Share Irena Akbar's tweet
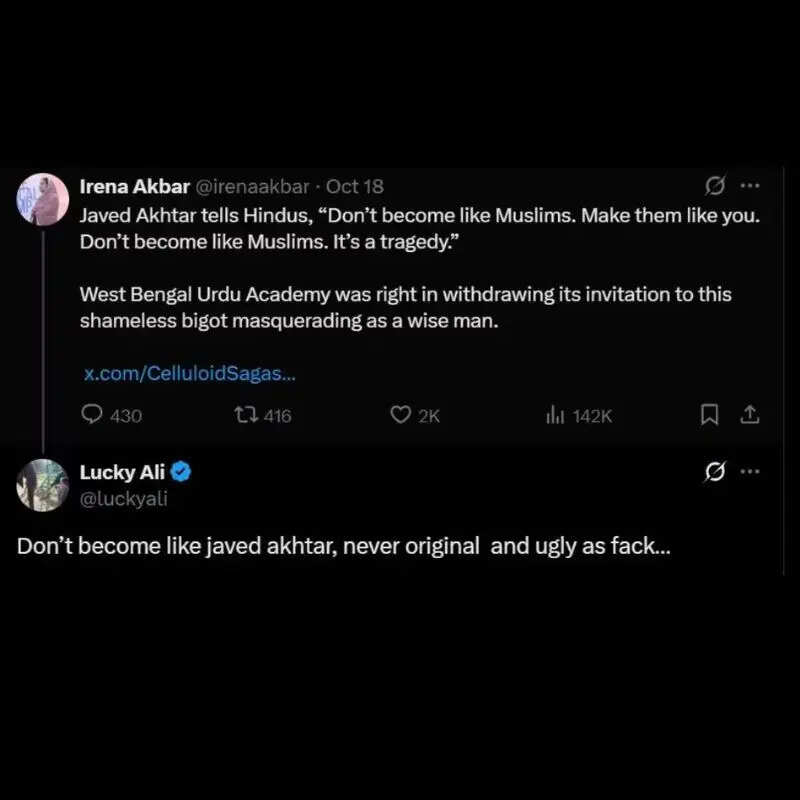The height and width of the screenshot is (800, 800). point(749,414)
